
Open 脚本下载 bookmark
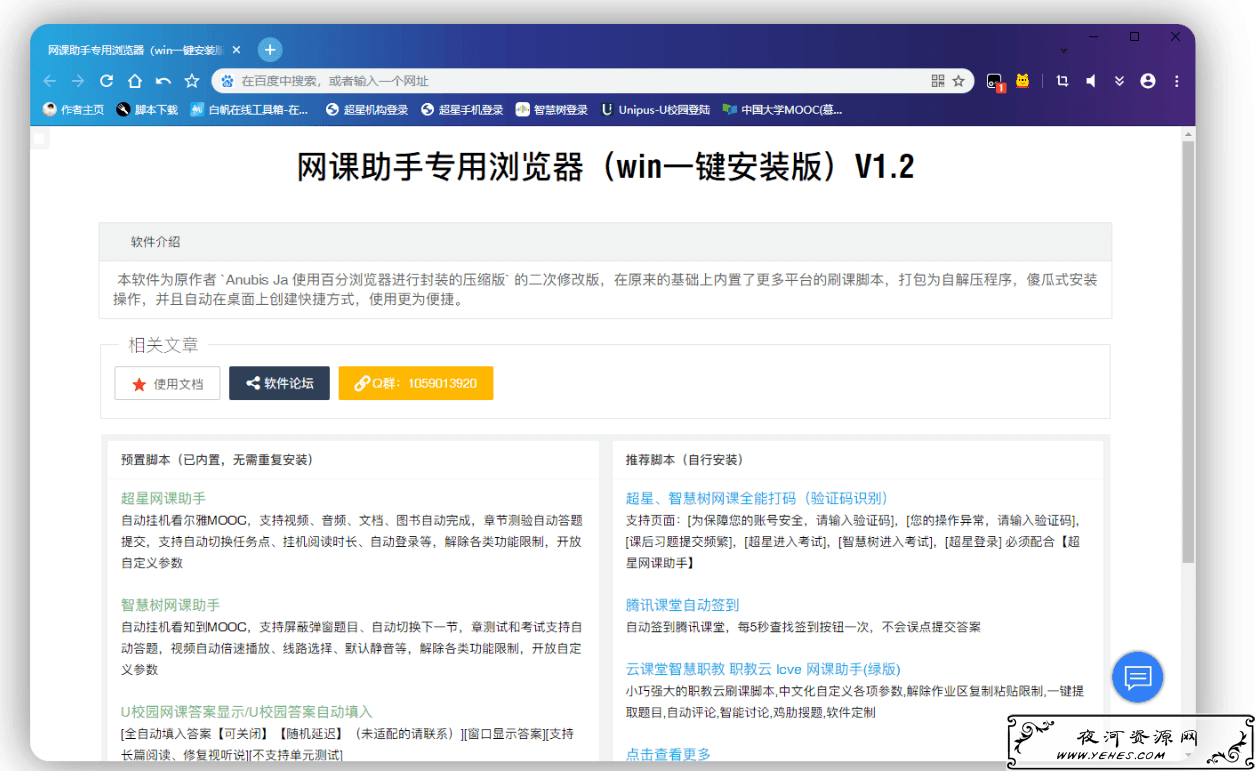pyautogui.click(x=147, y=110)
